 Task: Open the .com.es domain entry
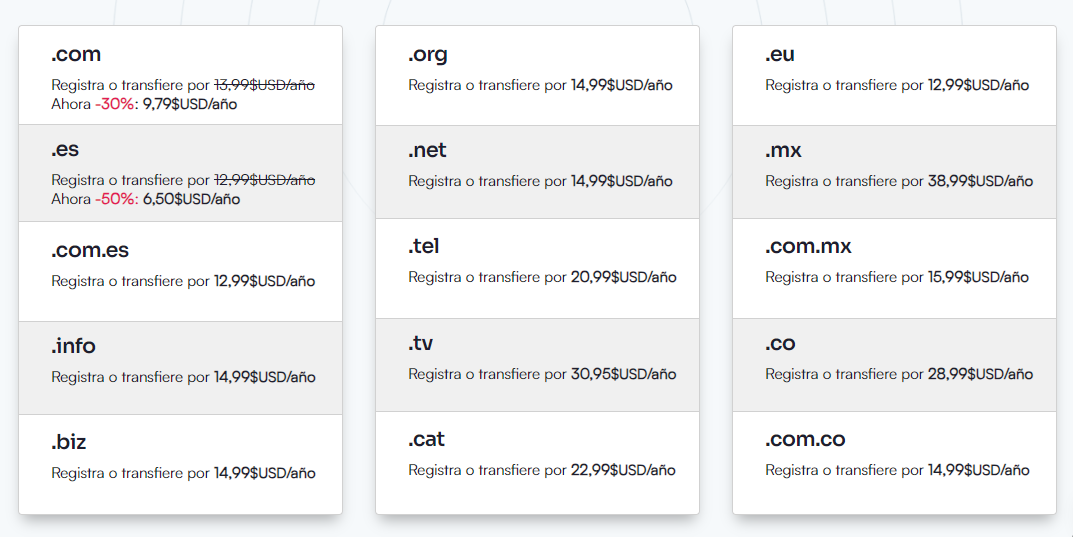[x=181, y=272]
